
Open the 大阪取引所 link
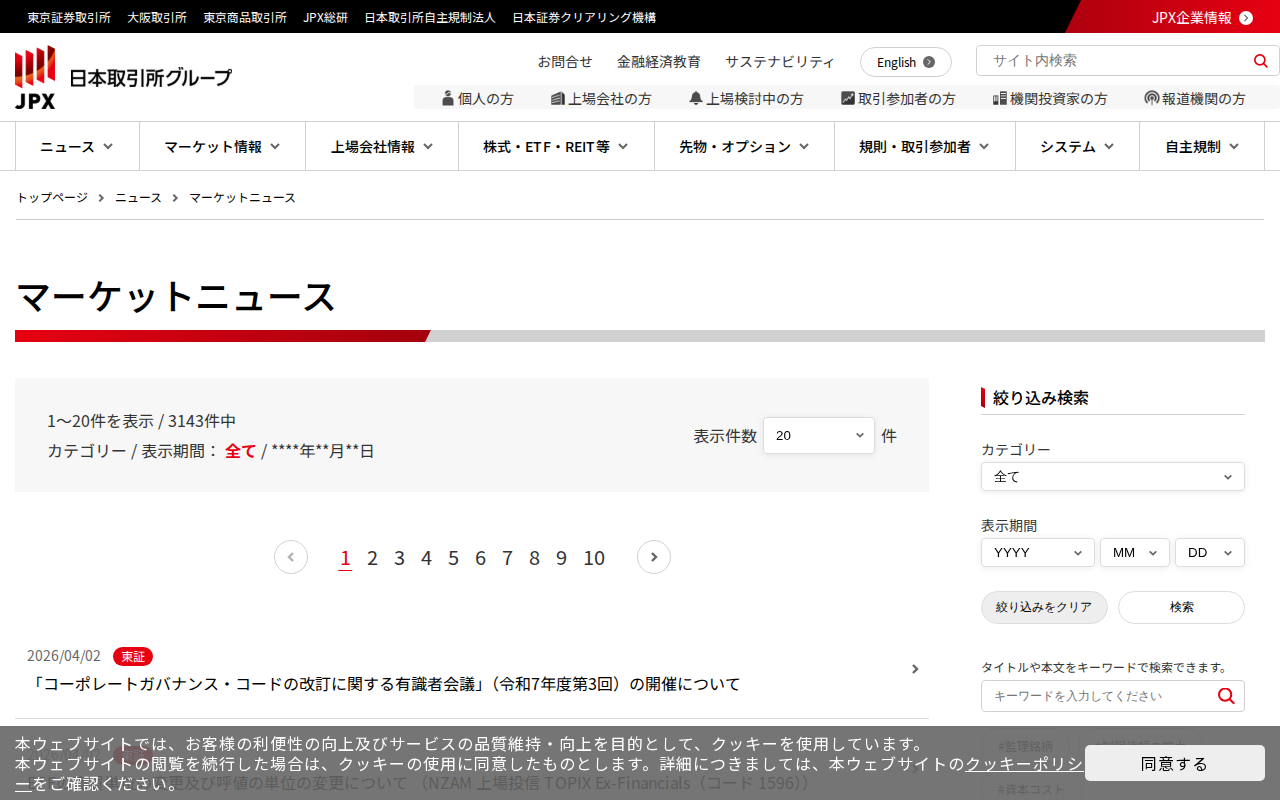point(157,17)
